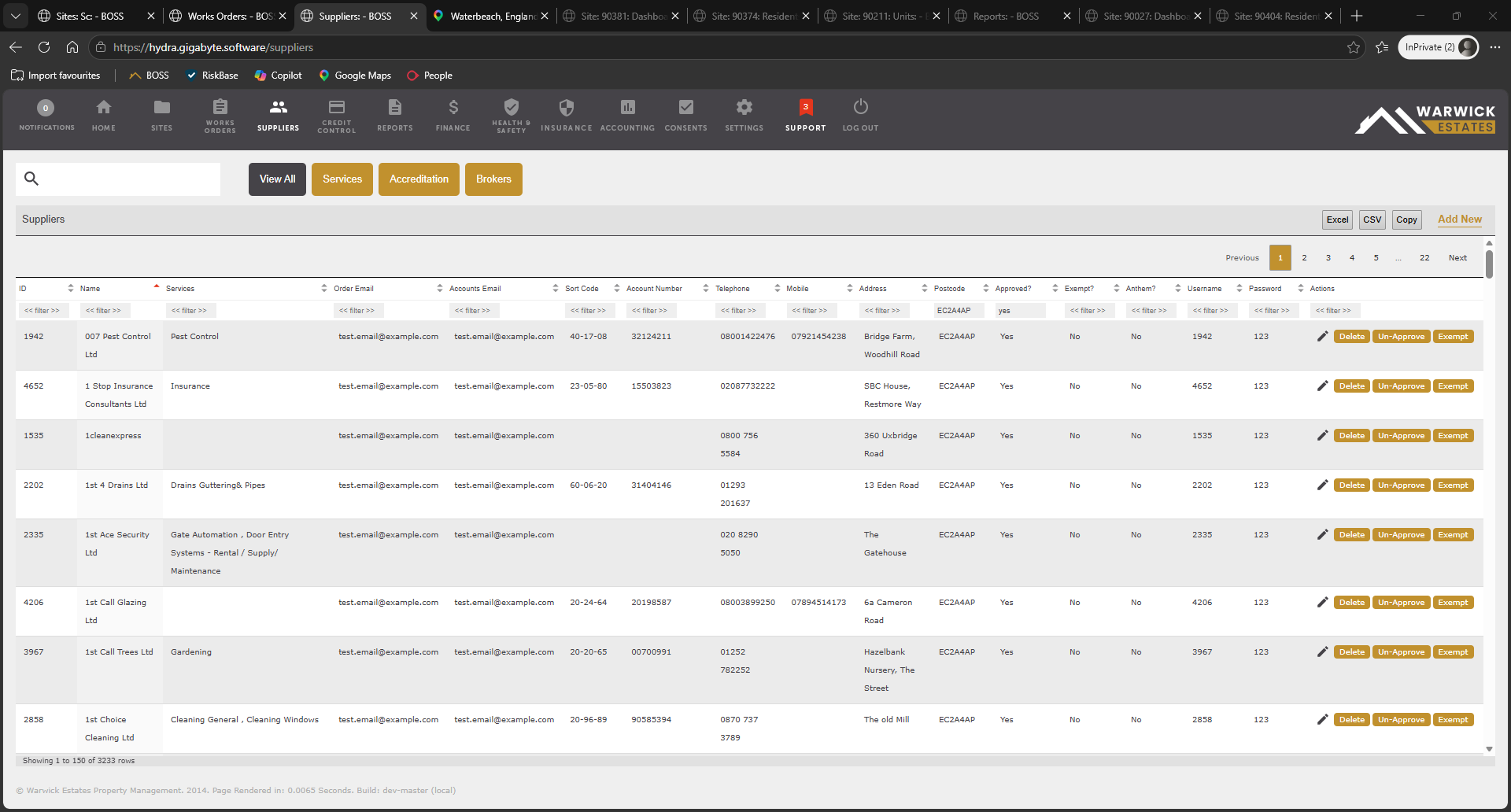Filter suppliers by Services button
This screenshot has width=1511, height=812.
(342, 179)
